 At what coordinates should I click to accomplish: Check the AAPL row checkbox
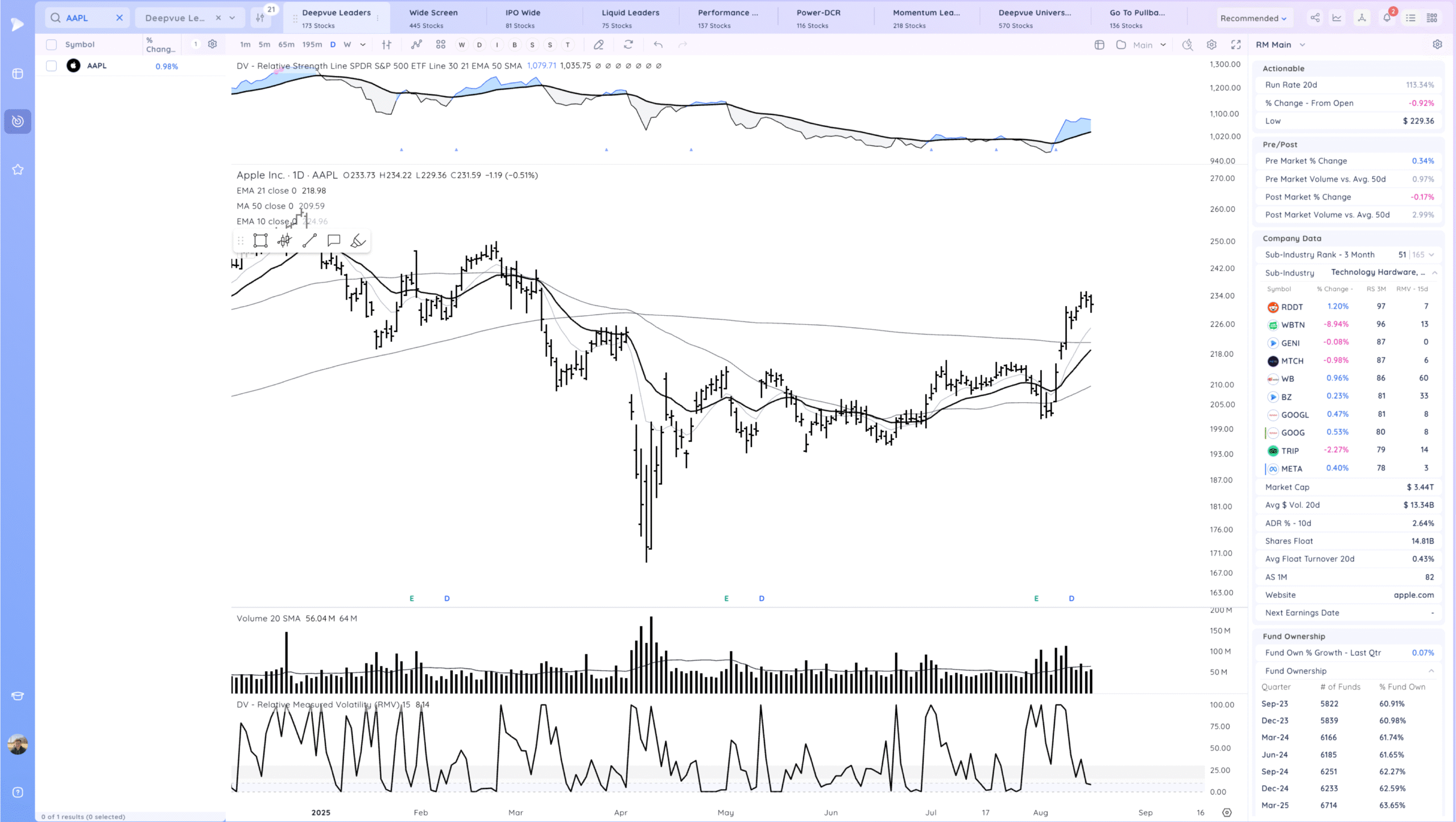coord(51,66)
